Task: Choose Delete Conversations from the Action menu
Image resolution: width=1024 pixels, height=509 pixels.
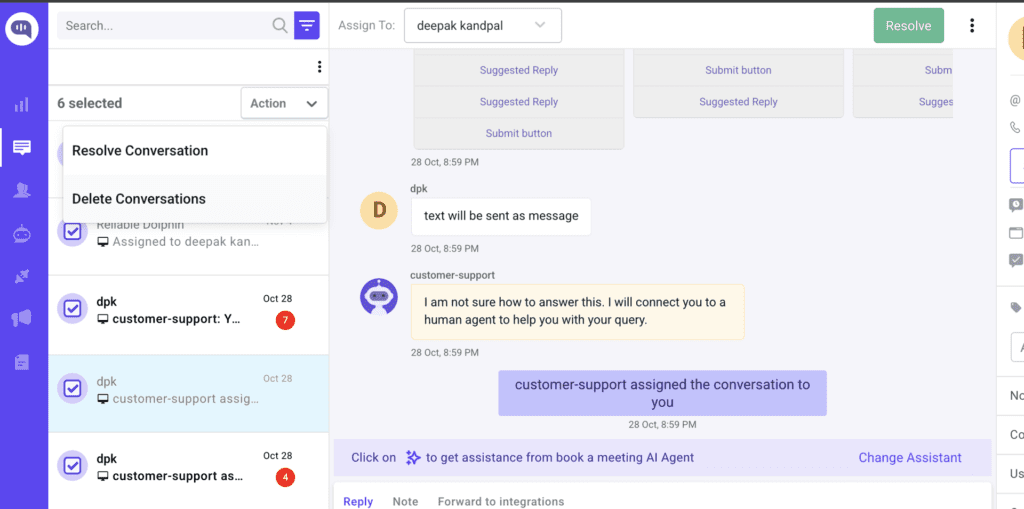Action: (x=195, y=199)
